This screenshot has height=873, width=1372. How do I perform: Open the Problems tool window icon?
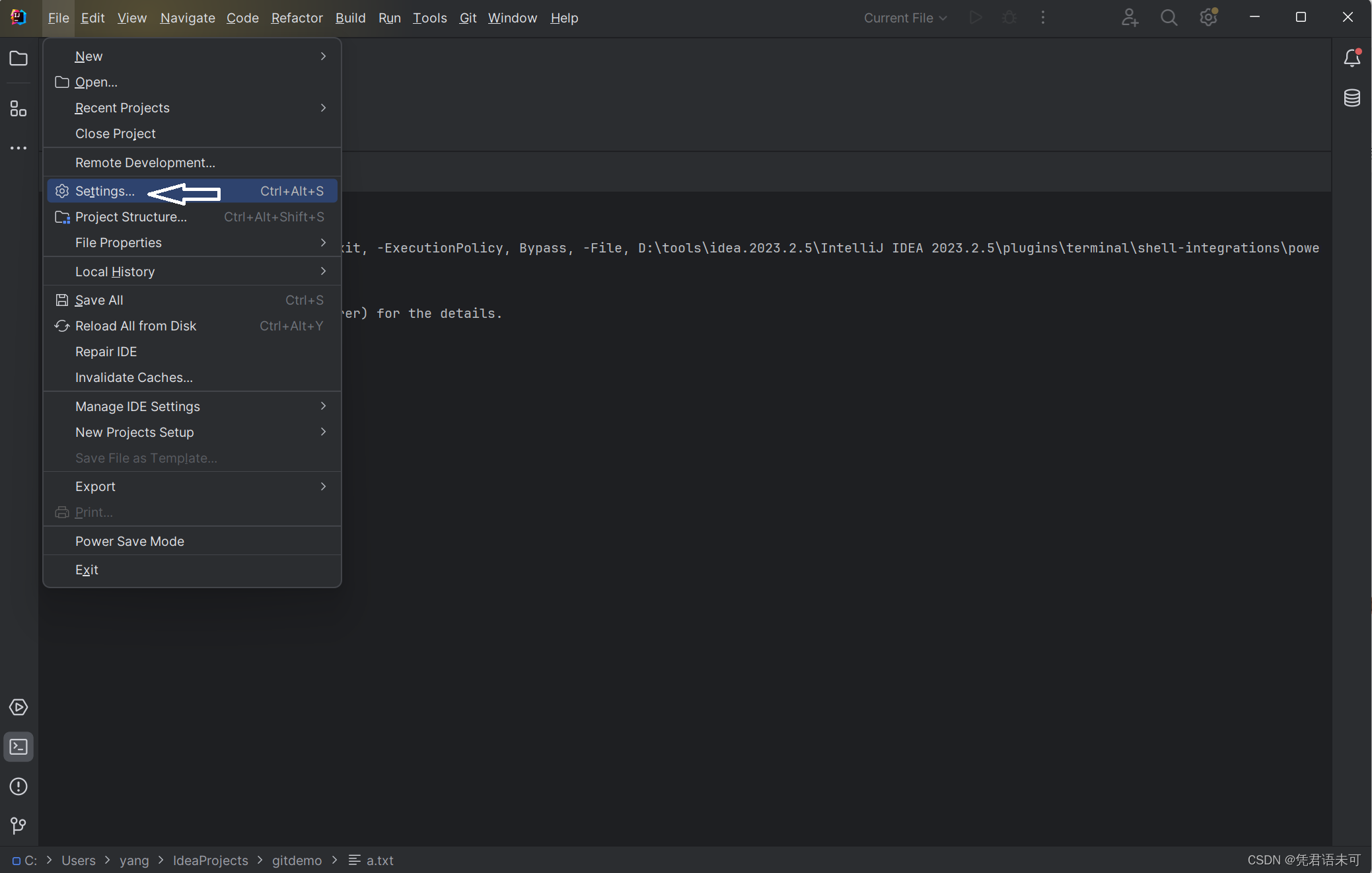point(18,786)
